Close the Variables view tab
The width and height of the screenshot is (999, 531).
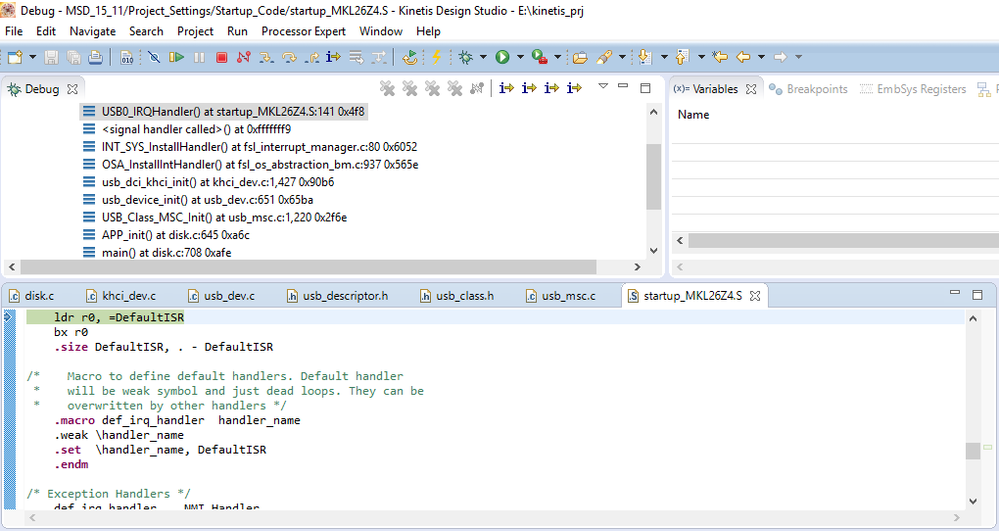[x=752, y=89]
